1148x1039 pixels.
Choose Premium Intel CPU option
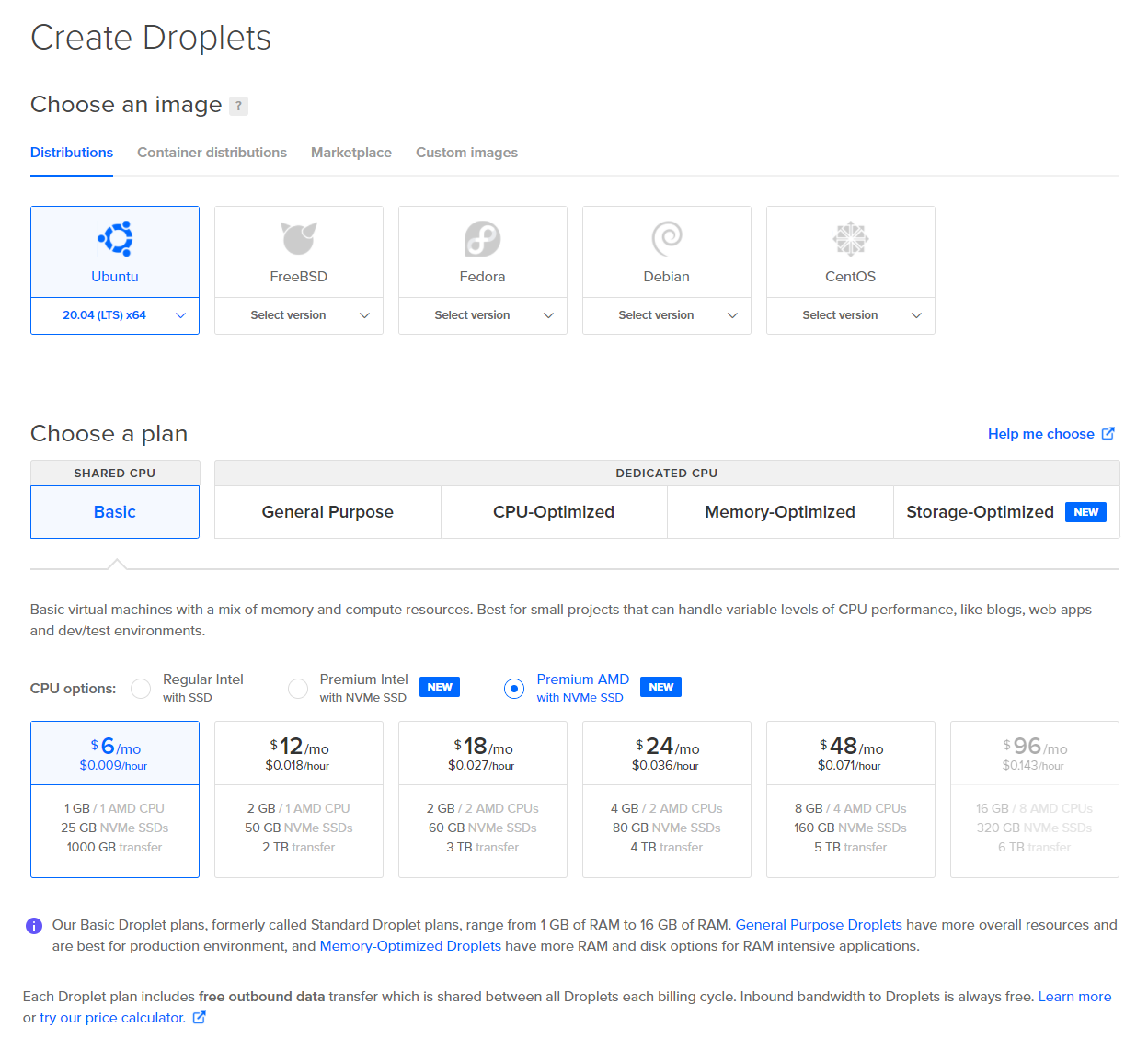[x=298, y=689]
